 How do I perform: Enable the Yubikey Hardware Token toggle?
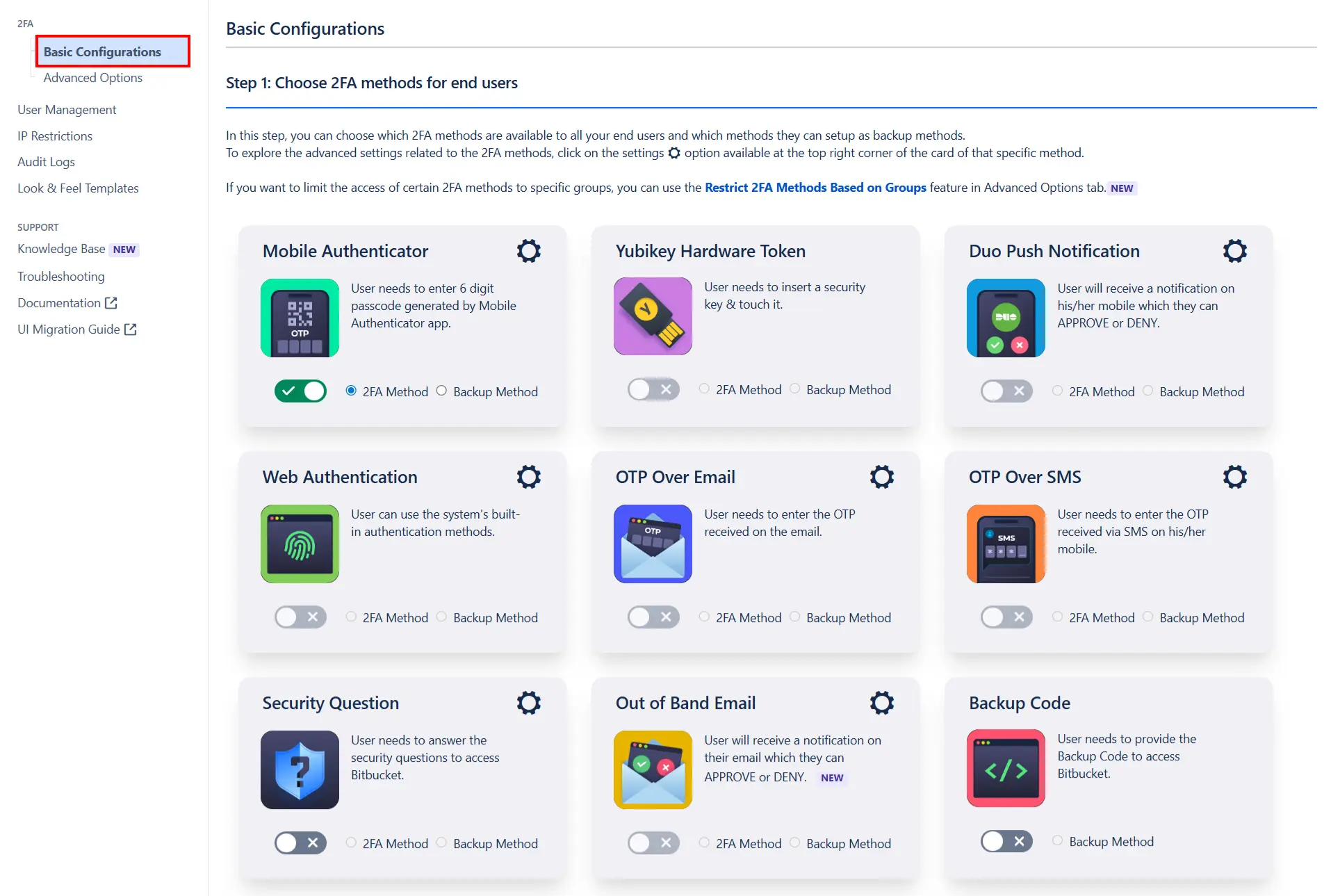click(x=653, y=389)
